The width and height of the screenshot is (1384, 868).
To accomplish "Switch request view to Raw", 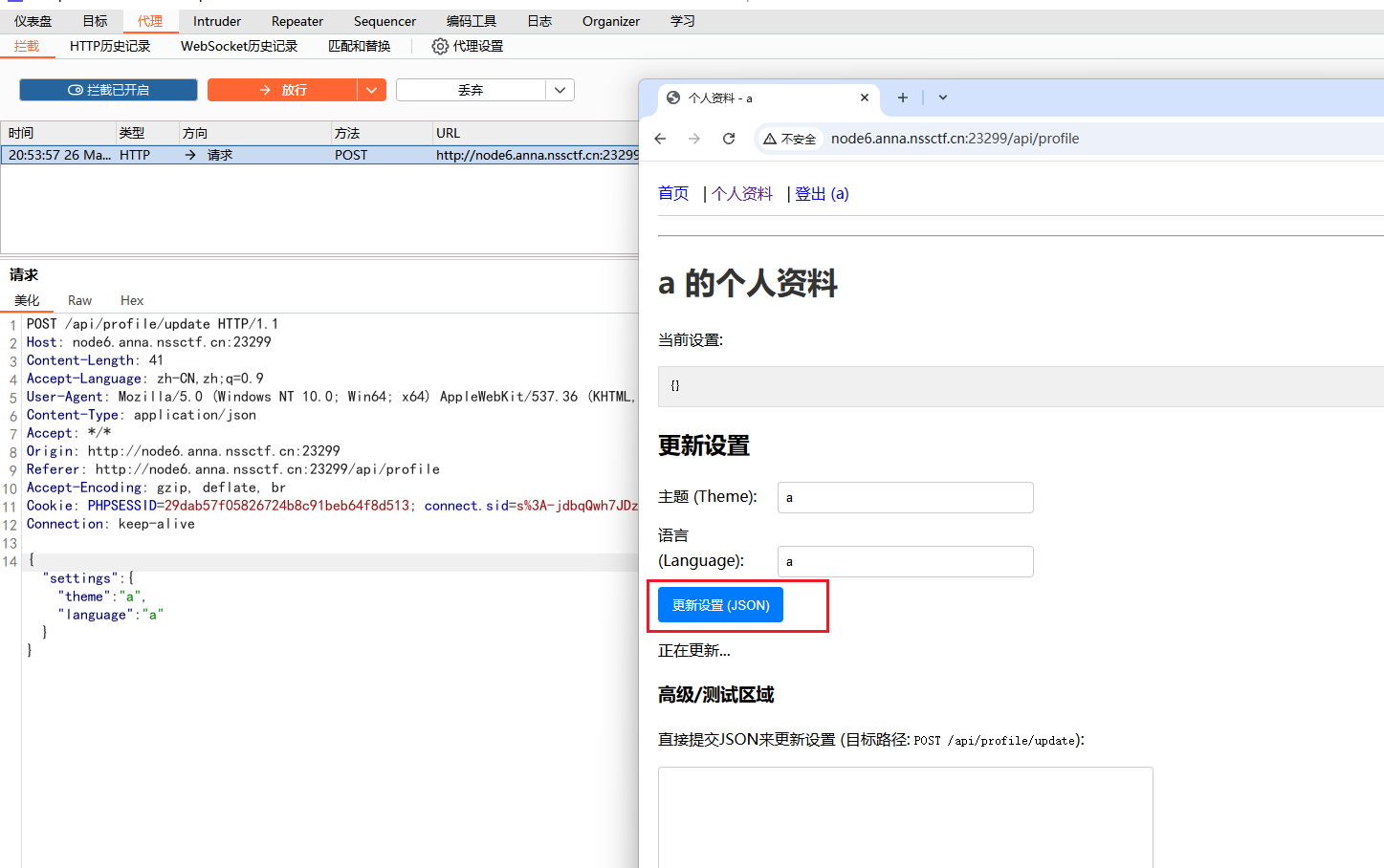I will point(79,300).
